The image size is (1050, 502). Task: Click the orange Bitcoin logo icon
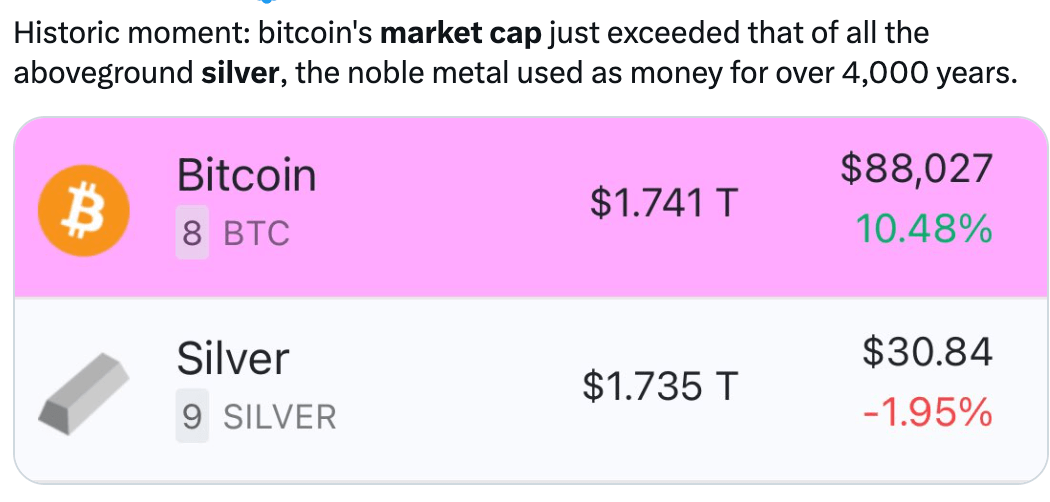83,209
